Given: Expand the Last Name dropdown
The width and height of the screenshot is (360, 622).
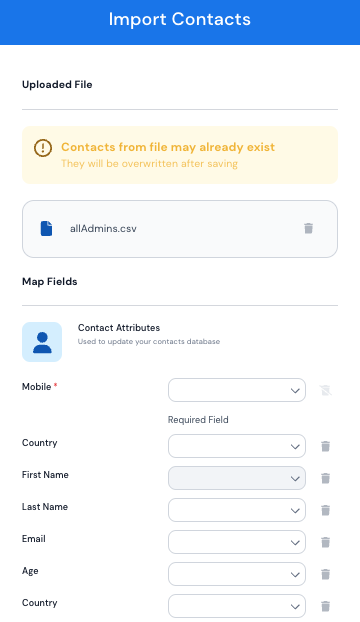Looking at the screenshot, I should coord(237,510).
